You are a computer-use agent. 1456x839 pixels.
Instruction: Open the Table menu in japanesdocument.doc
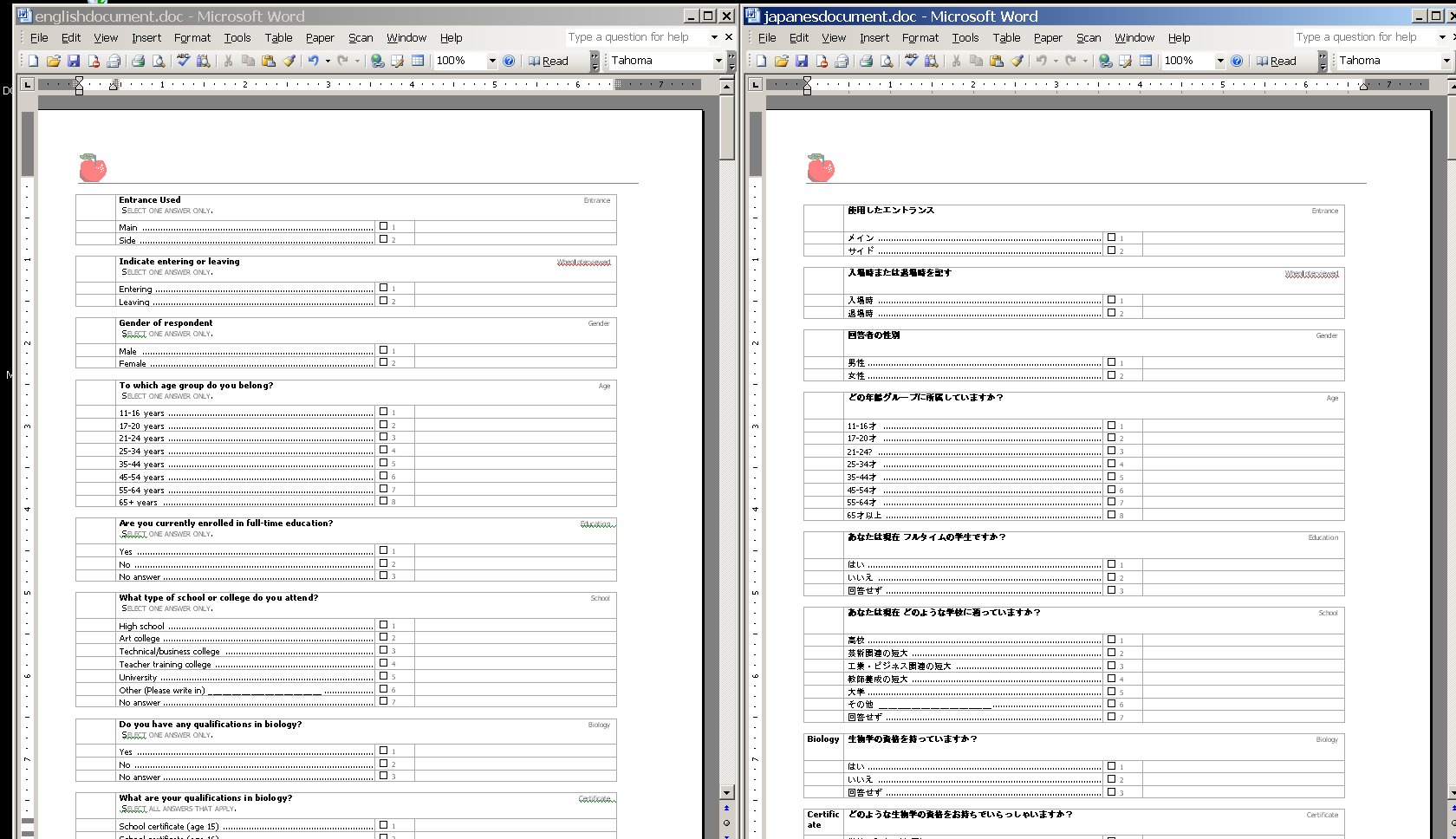1006,37
